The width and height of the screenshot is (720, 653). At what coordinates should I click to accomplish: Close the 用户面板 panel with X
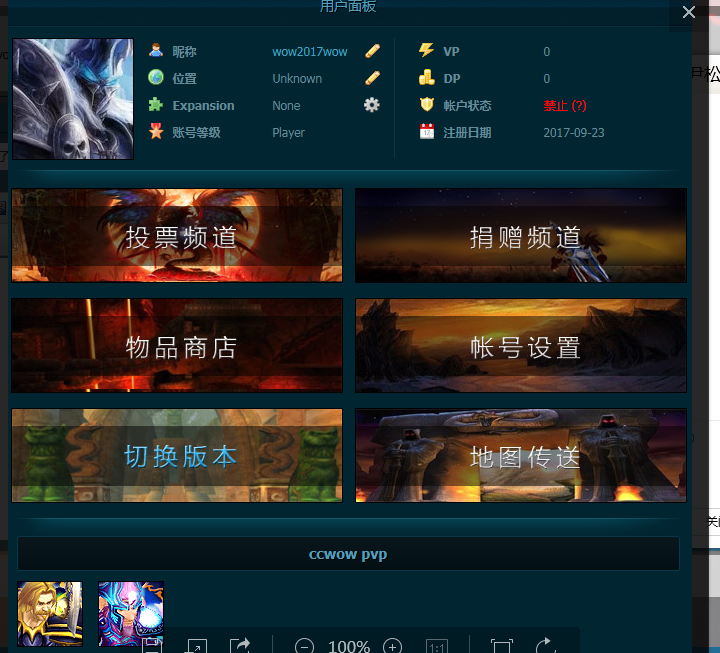pos(689,12)
